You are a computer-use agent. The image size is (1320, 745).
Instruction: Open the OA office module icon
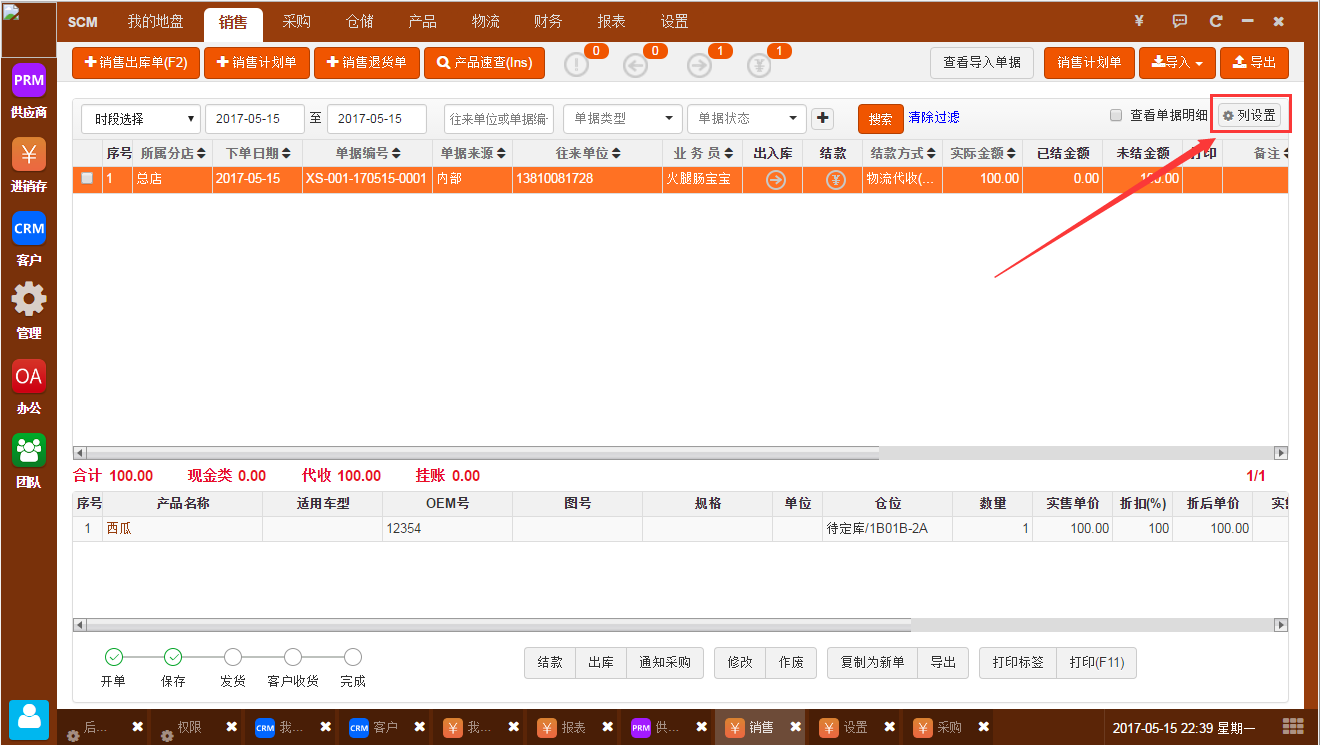[x=29, y=376]
